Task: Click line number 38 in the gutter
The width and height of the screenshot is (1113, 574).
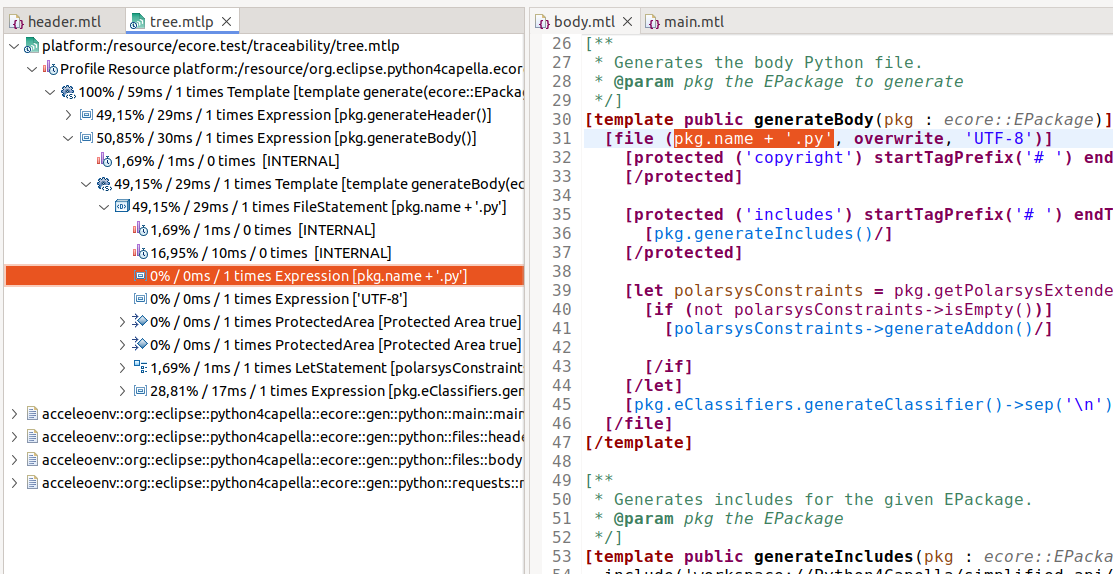Action: coord(561,272)
